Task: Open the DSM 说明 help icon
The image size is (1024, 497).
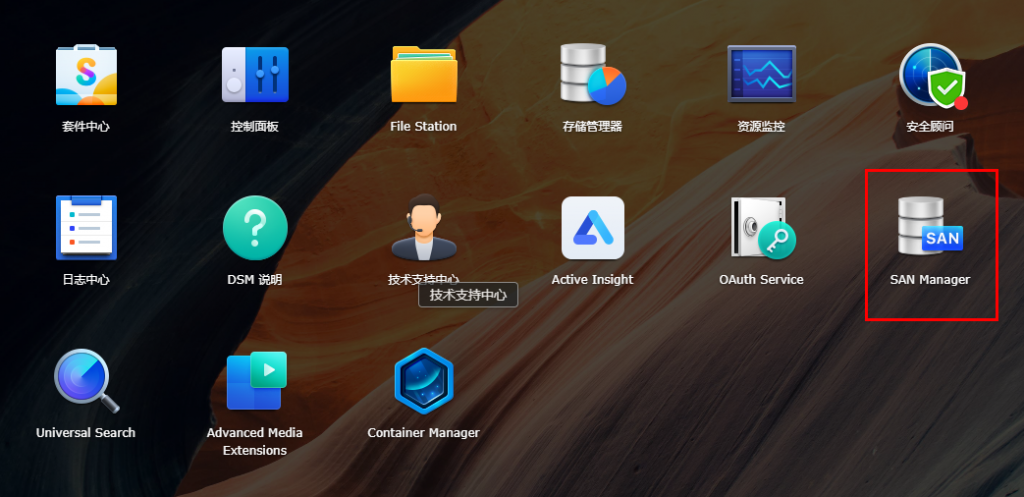Action: [255, 228]
